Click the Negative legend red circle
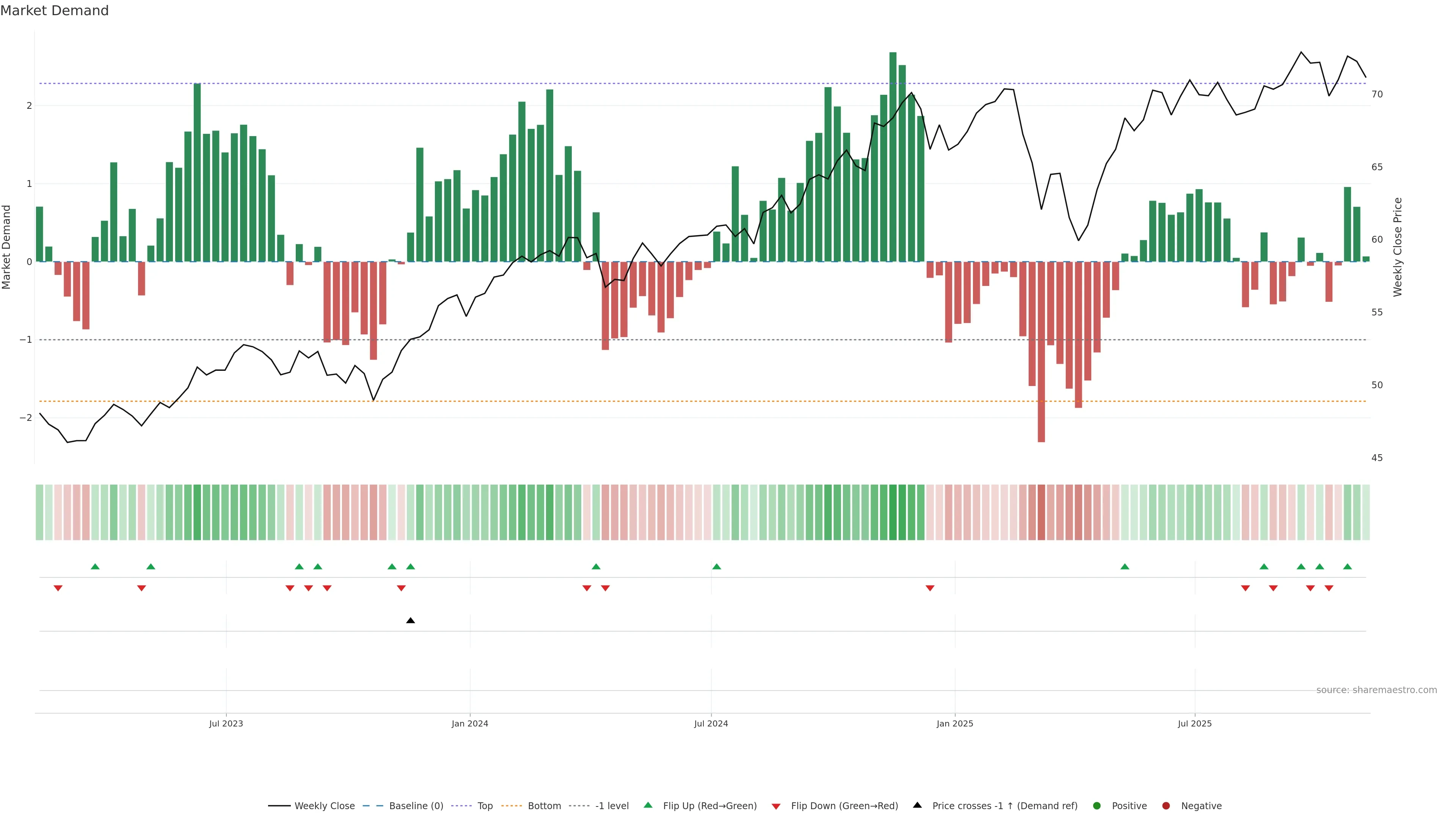1456x819 pixels. tap(1166, 806)
